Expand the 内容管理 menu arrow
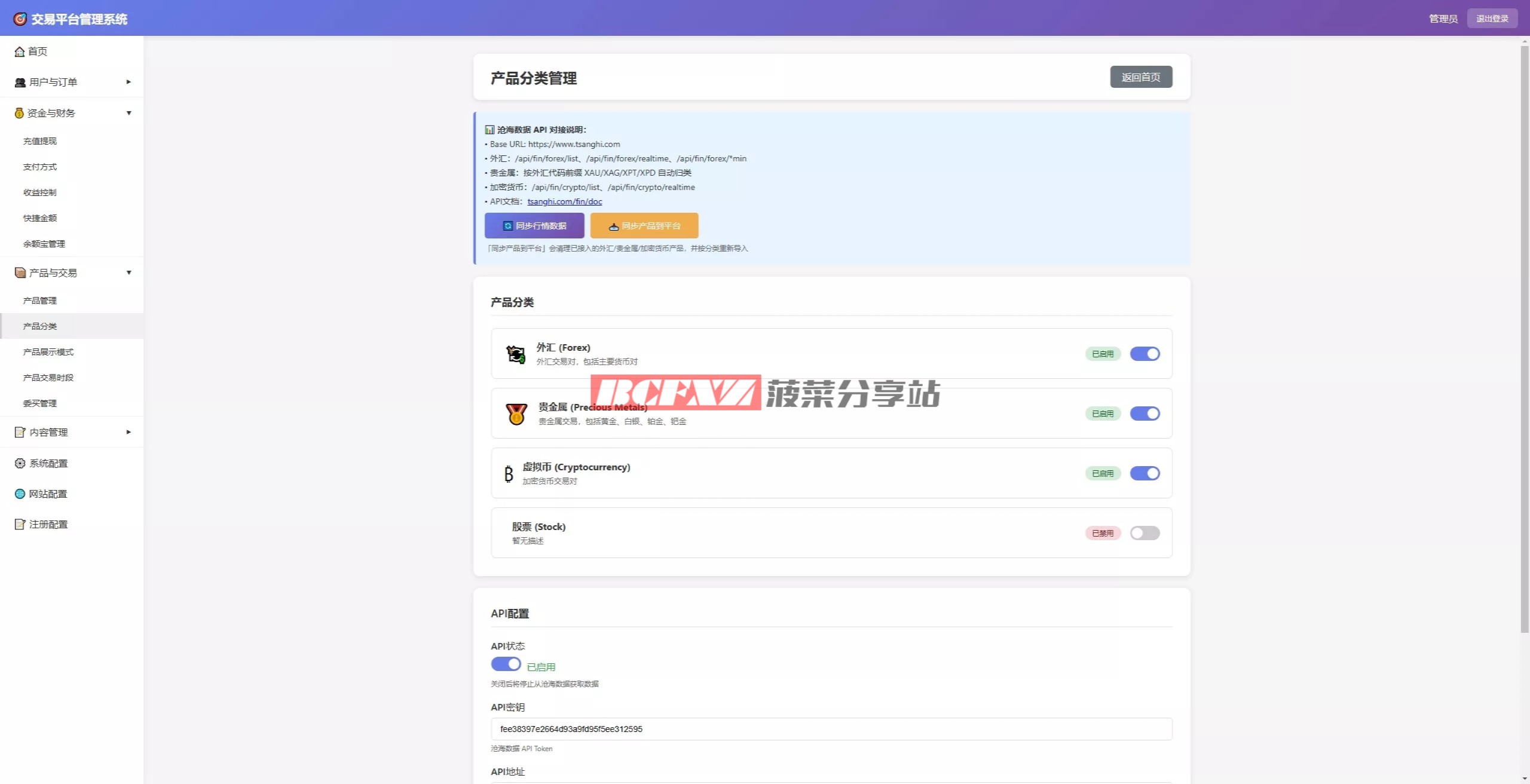 (128, 432)
